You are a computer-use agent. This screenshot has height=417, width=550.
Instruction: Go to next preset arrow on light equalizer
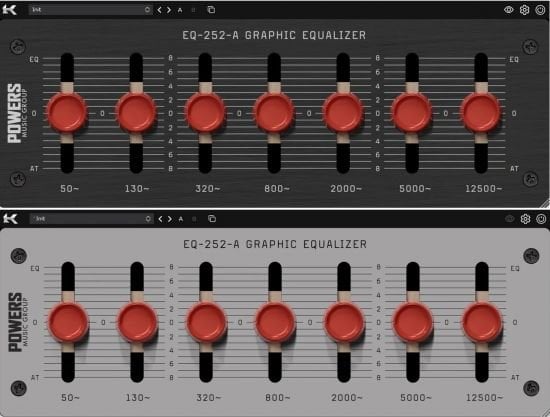[x=170, y=219]
